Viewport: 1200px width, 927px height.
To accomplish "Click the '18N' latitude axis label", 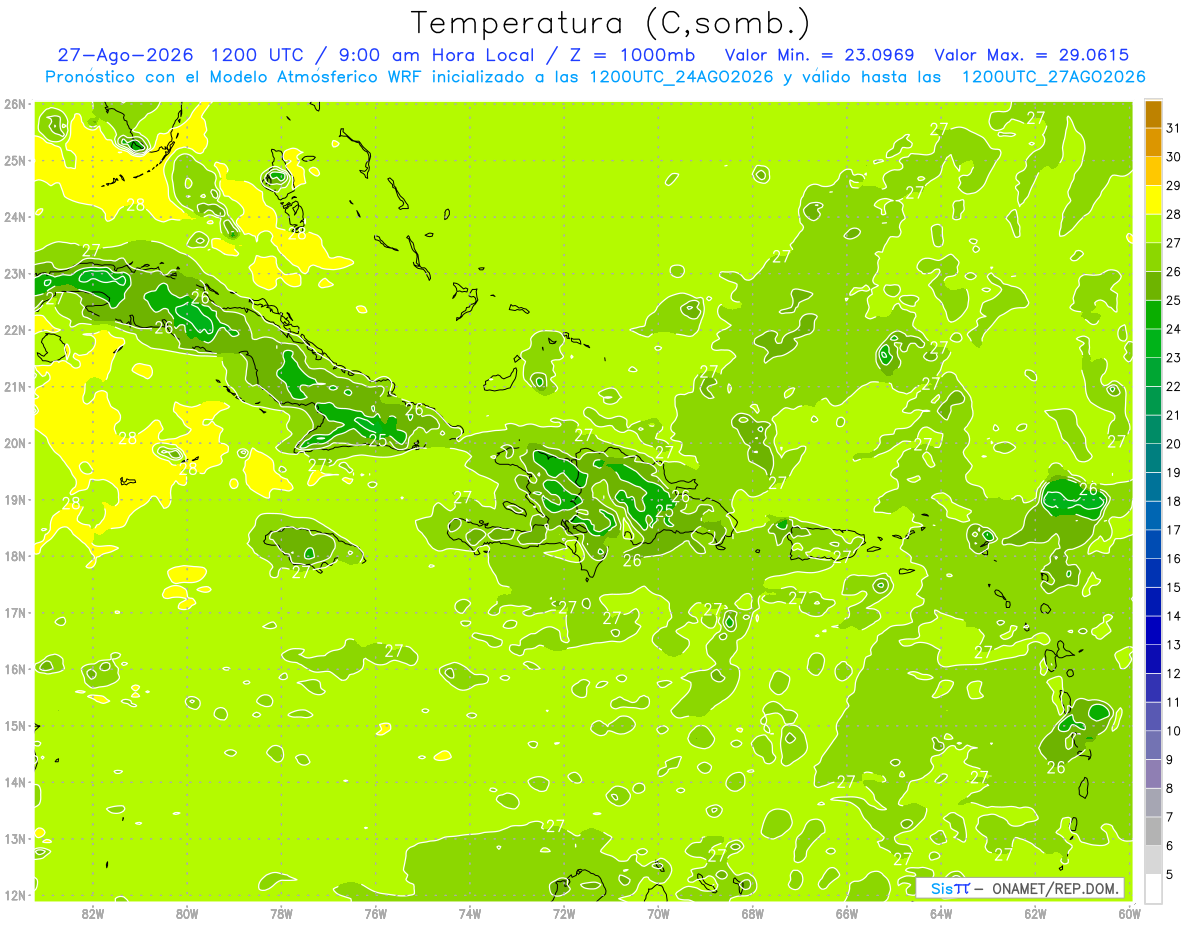I will [x=15, y=556].
